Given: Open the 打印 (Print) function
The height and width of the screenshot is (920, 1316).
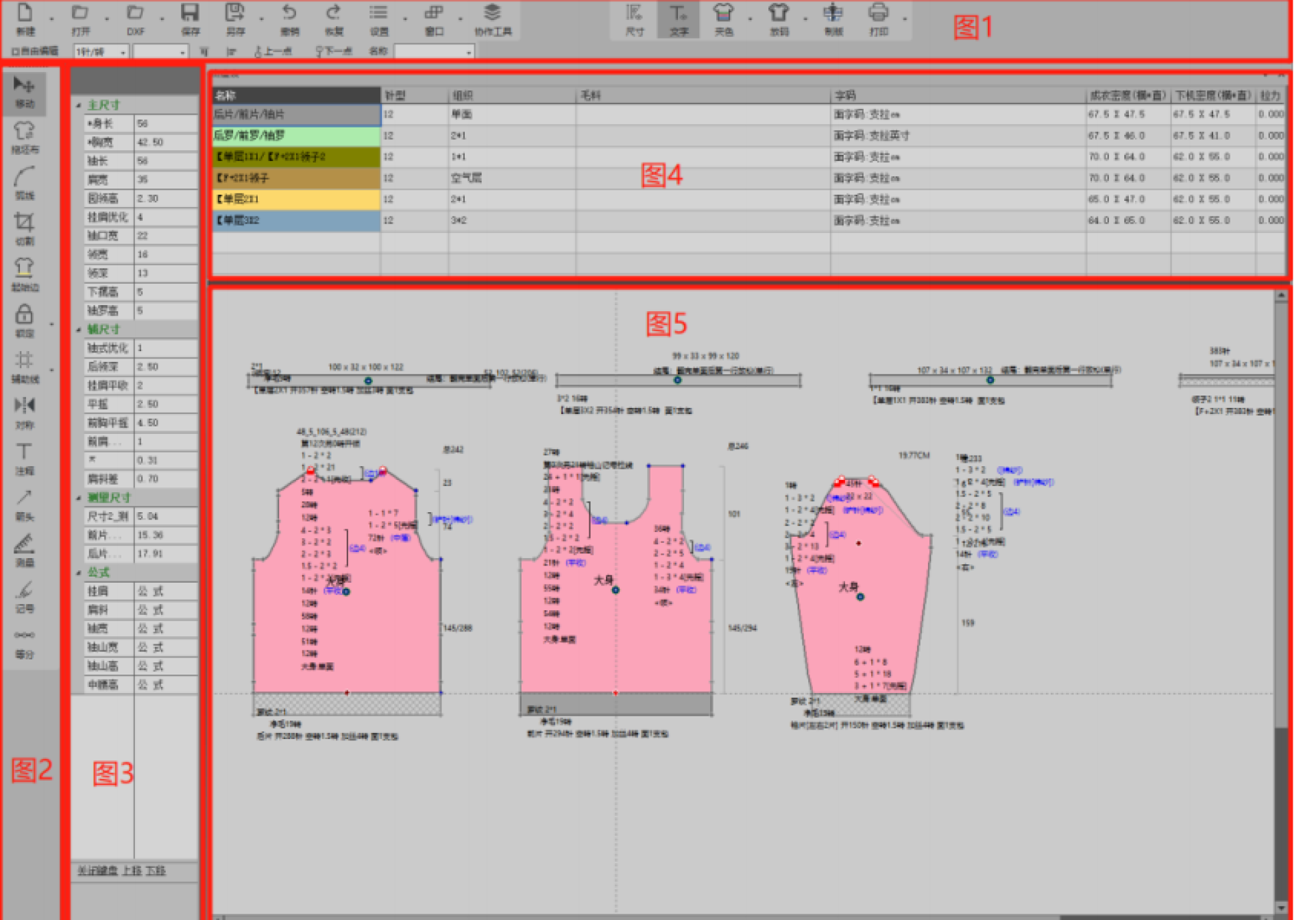Looking at the screenshot, I should (x=878, y=19).
